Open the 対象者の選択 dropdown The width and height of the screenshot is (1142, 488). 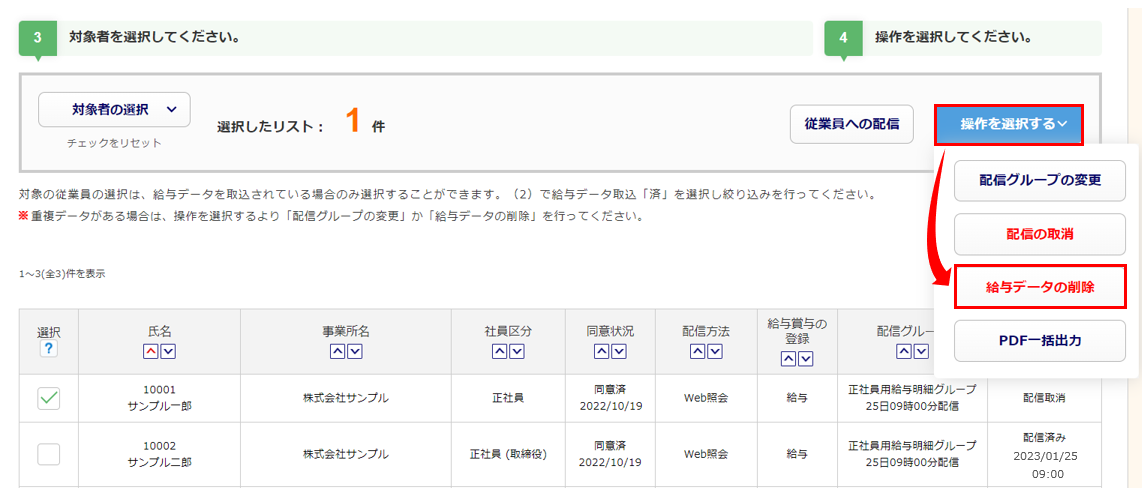[x=114, y=110]
